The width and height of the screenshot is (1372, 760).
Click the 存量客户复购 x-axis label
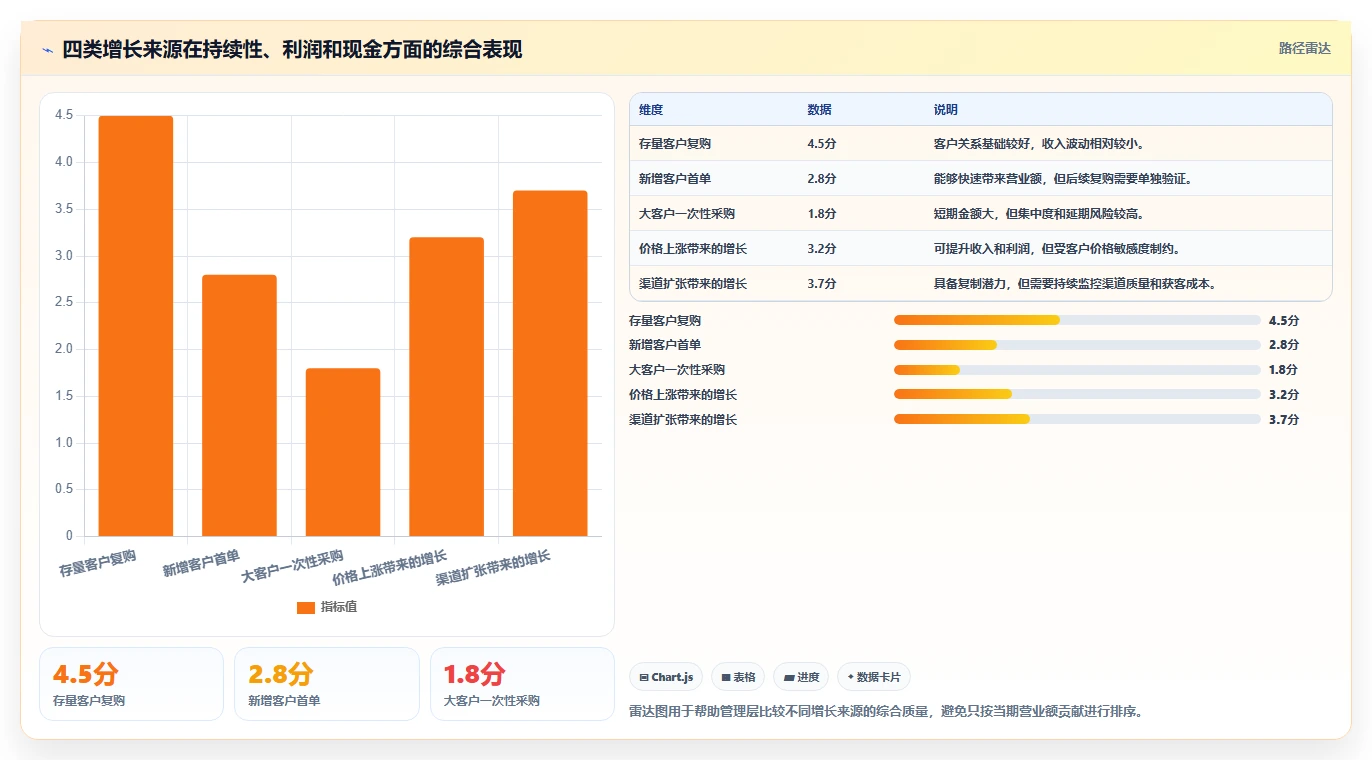pos(97,563)
